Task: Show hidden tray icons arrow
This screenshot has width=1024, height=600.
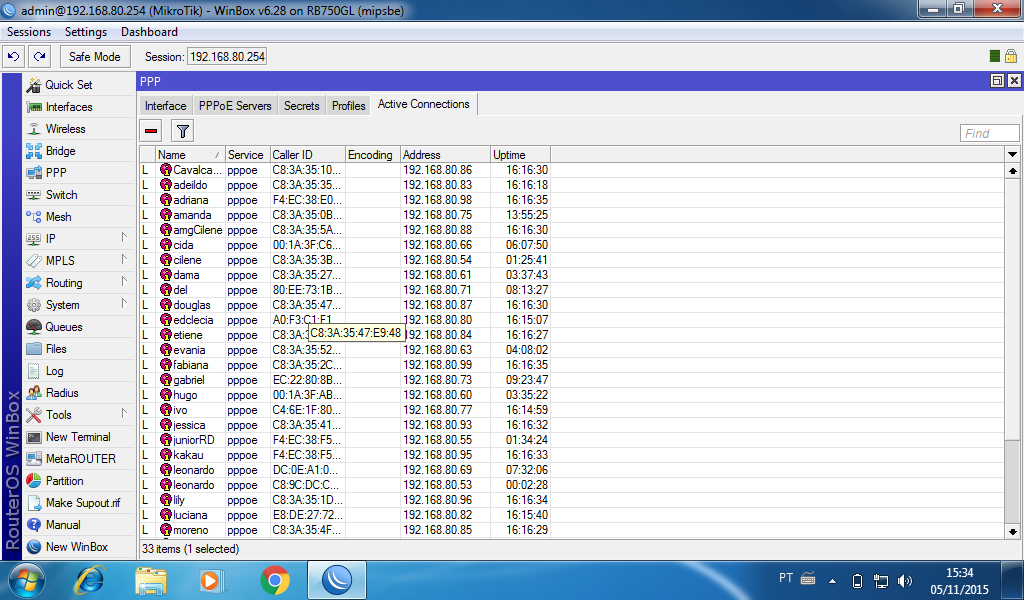Action: [832, 580]
